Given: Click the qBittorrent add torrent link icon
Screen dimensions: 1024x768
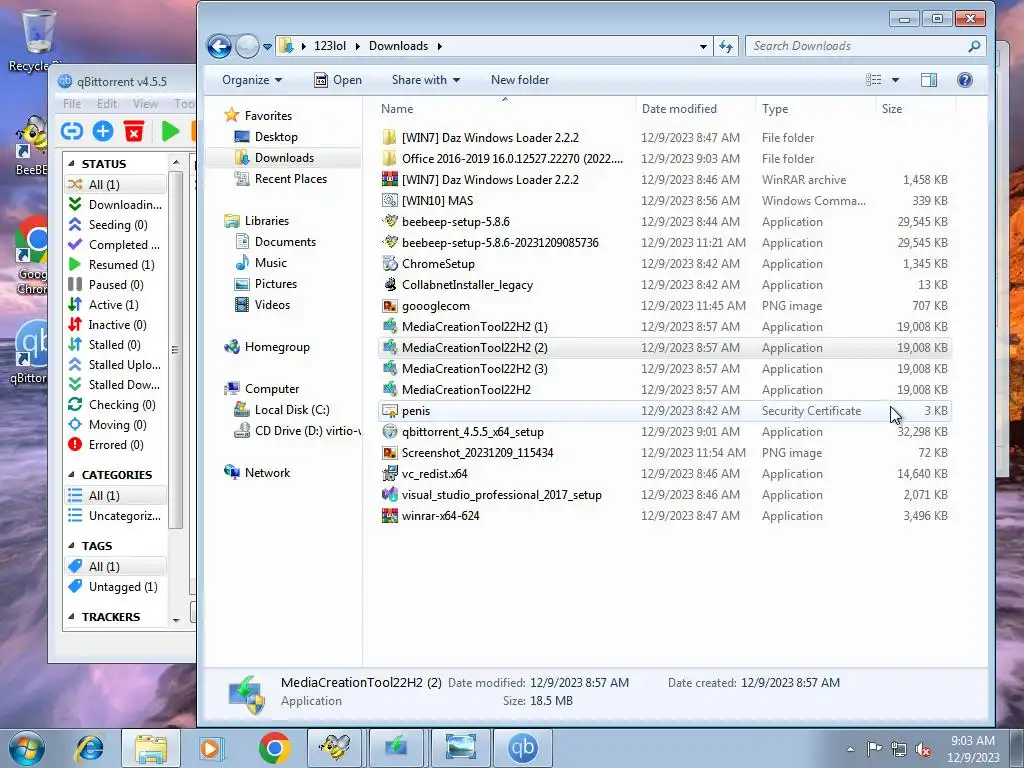Looking at the screenshot, I should (x=72, y=131).
